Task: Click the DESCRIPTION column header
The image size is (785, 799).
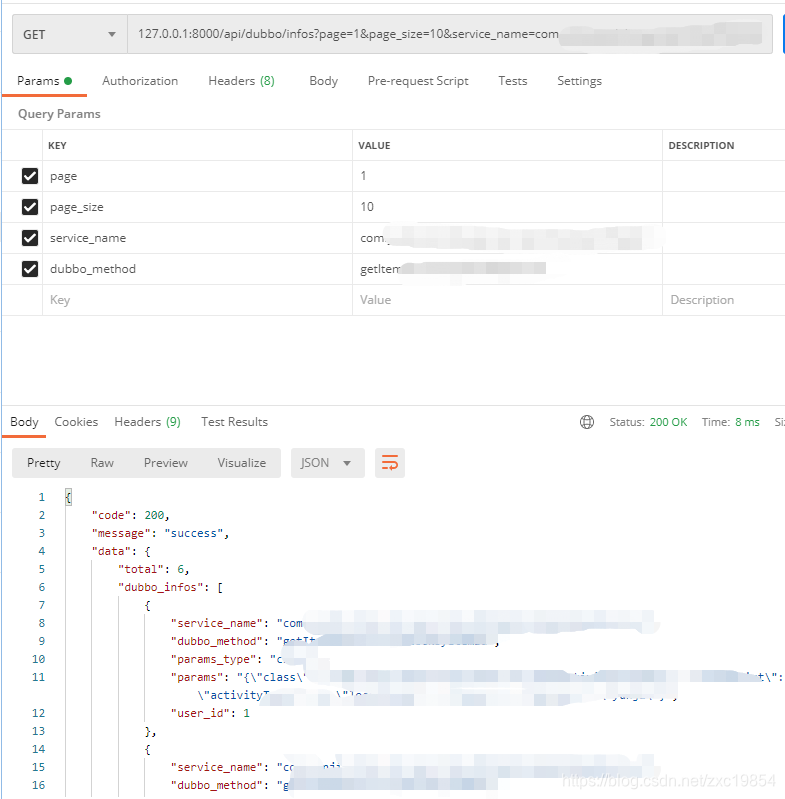Action: 701,146
